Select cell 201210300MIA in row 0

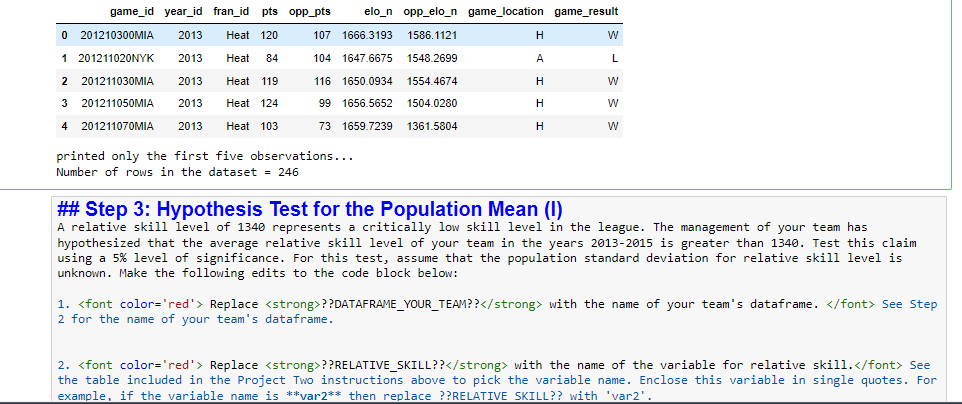pyautogui.click(x=117, y=36)
